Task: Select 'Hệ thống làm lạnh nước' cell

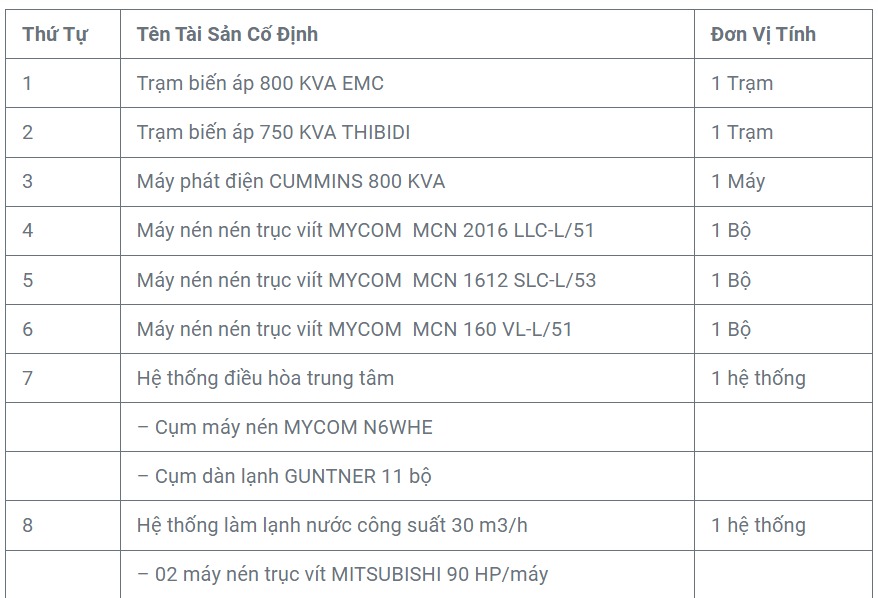Action: pyautogui.click(x=331, y=525)
